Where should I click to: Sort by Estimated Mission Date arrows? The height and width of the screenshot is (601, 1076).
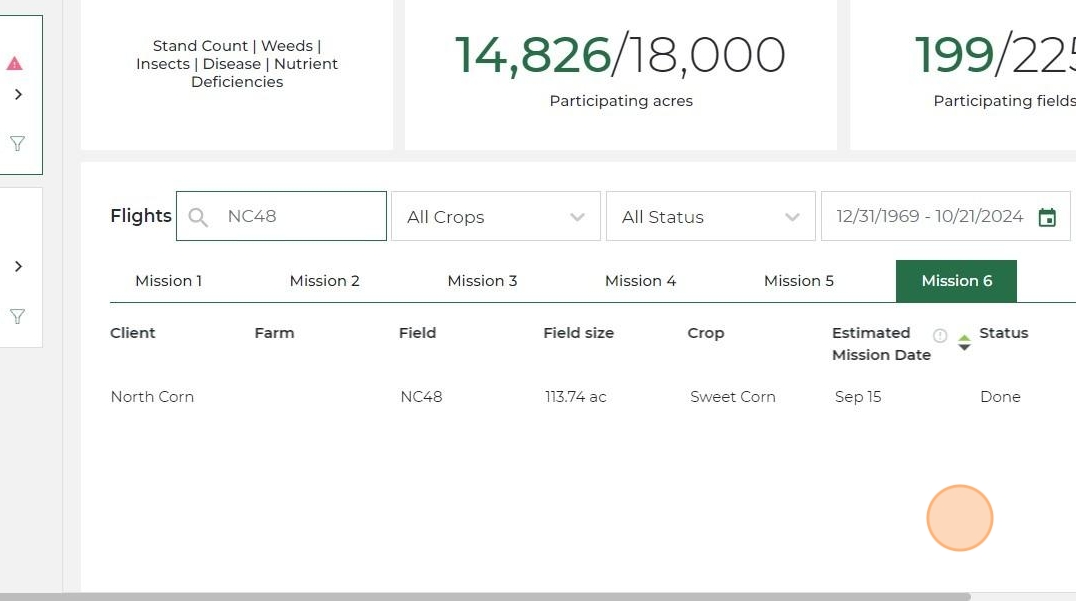pyautogui.click(x=964, y=342)
